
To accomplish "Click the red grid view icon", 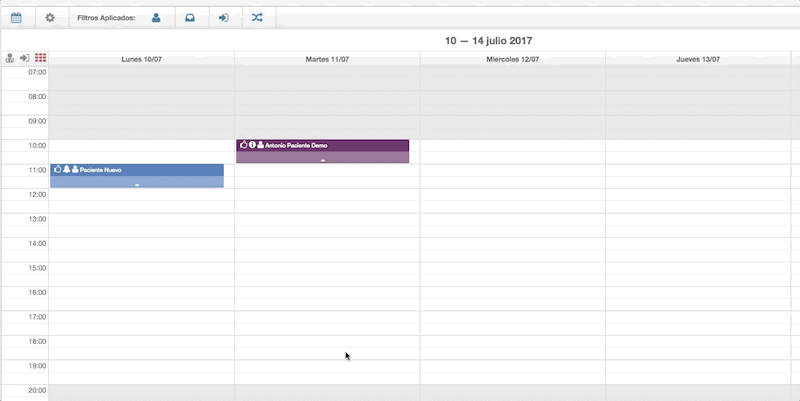I will pyautogui.click(x=40, y=58).
